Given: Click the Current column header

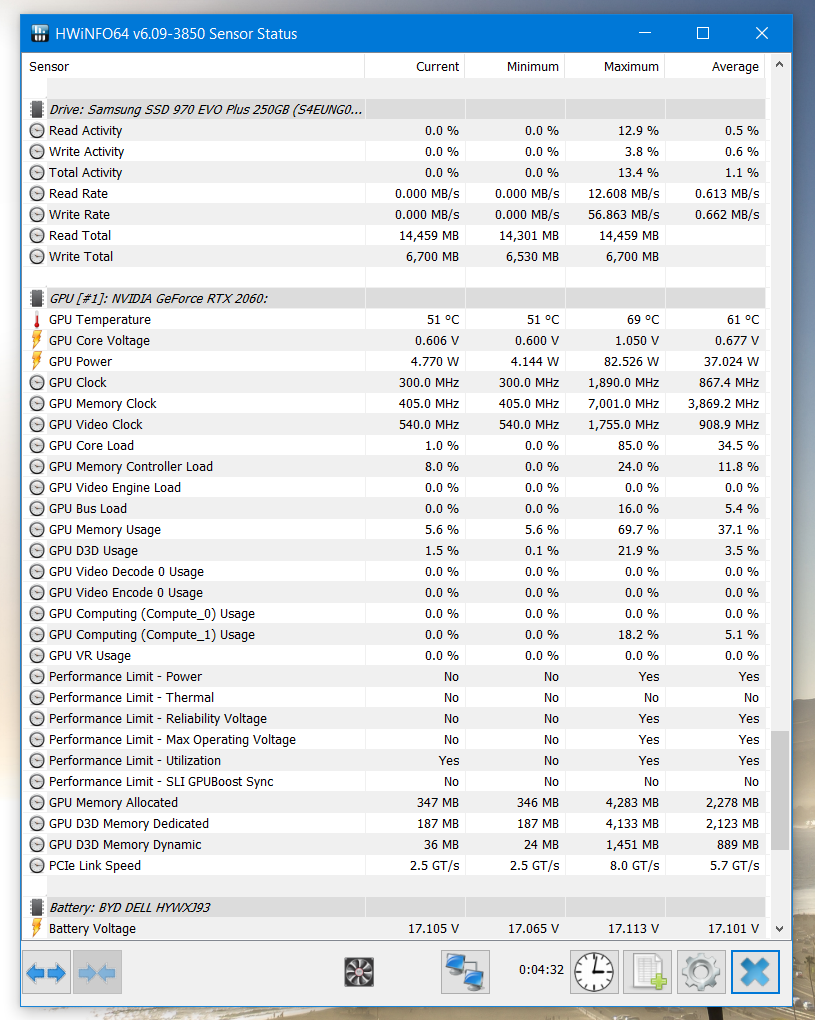Looking at the screenshot, I should [415, 66].
